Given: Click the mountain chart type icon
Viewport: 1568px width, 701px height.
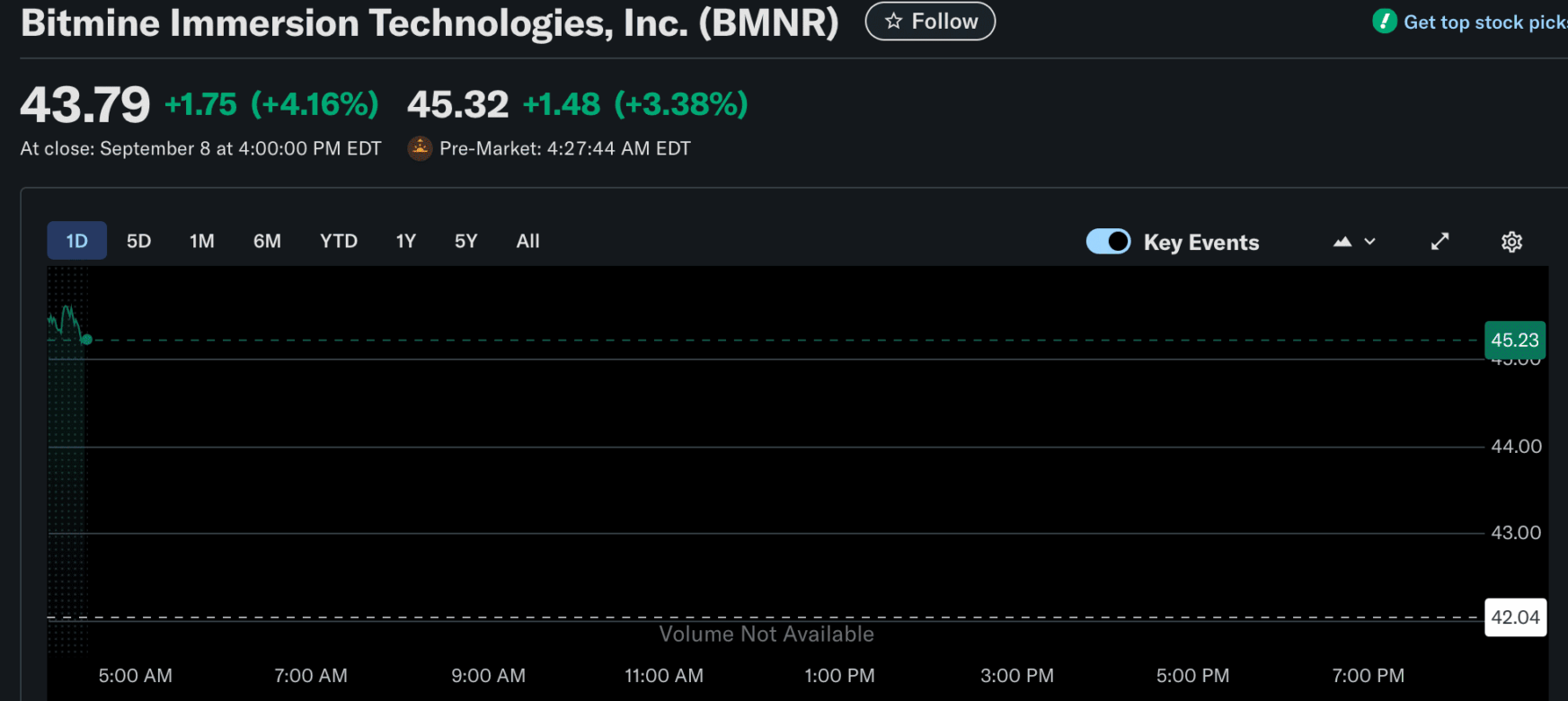Looking at the screenshot, I should click(1342, 242).
